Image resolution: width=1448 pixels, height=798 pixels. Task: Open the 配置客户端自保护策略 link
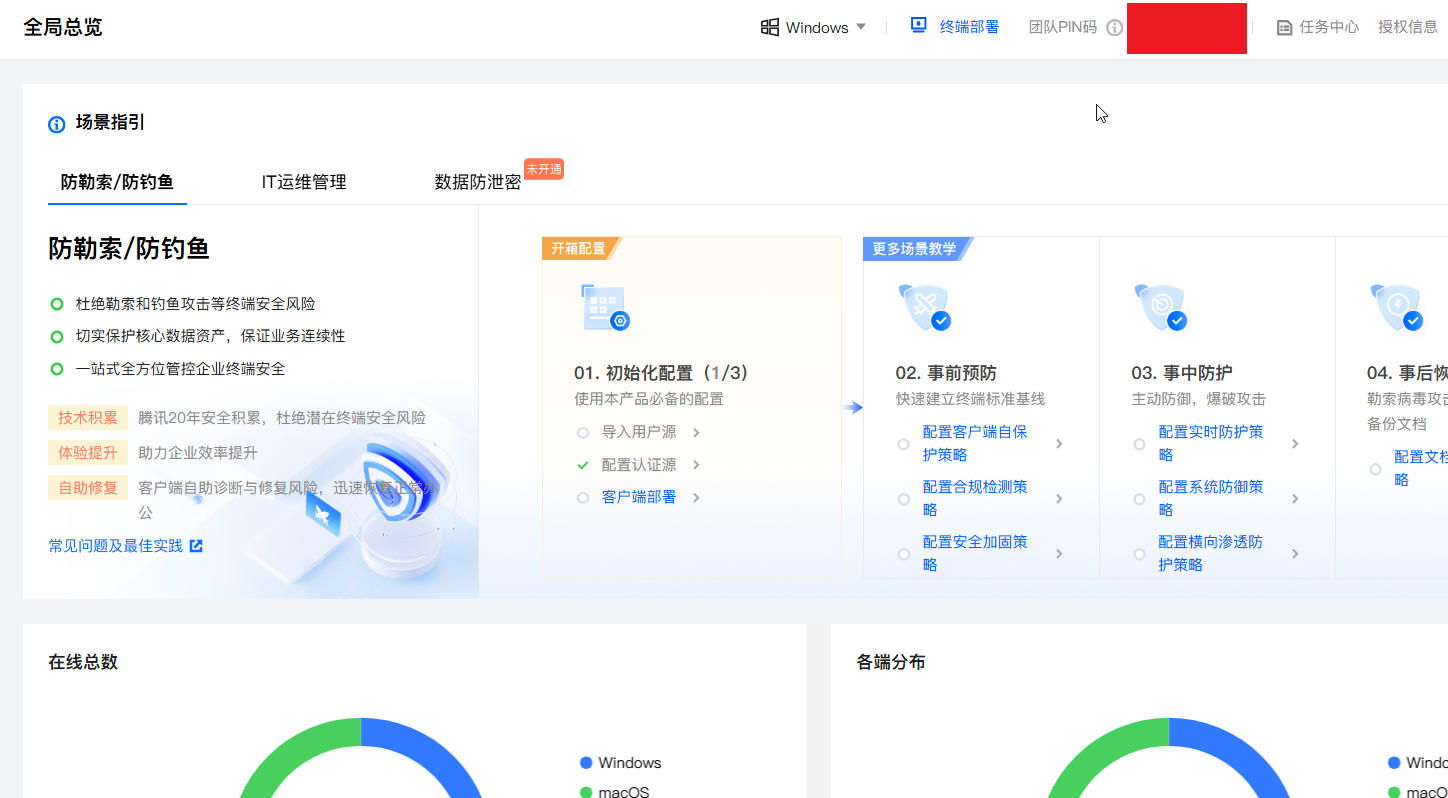pyautogui.click(x=975, y=444)
